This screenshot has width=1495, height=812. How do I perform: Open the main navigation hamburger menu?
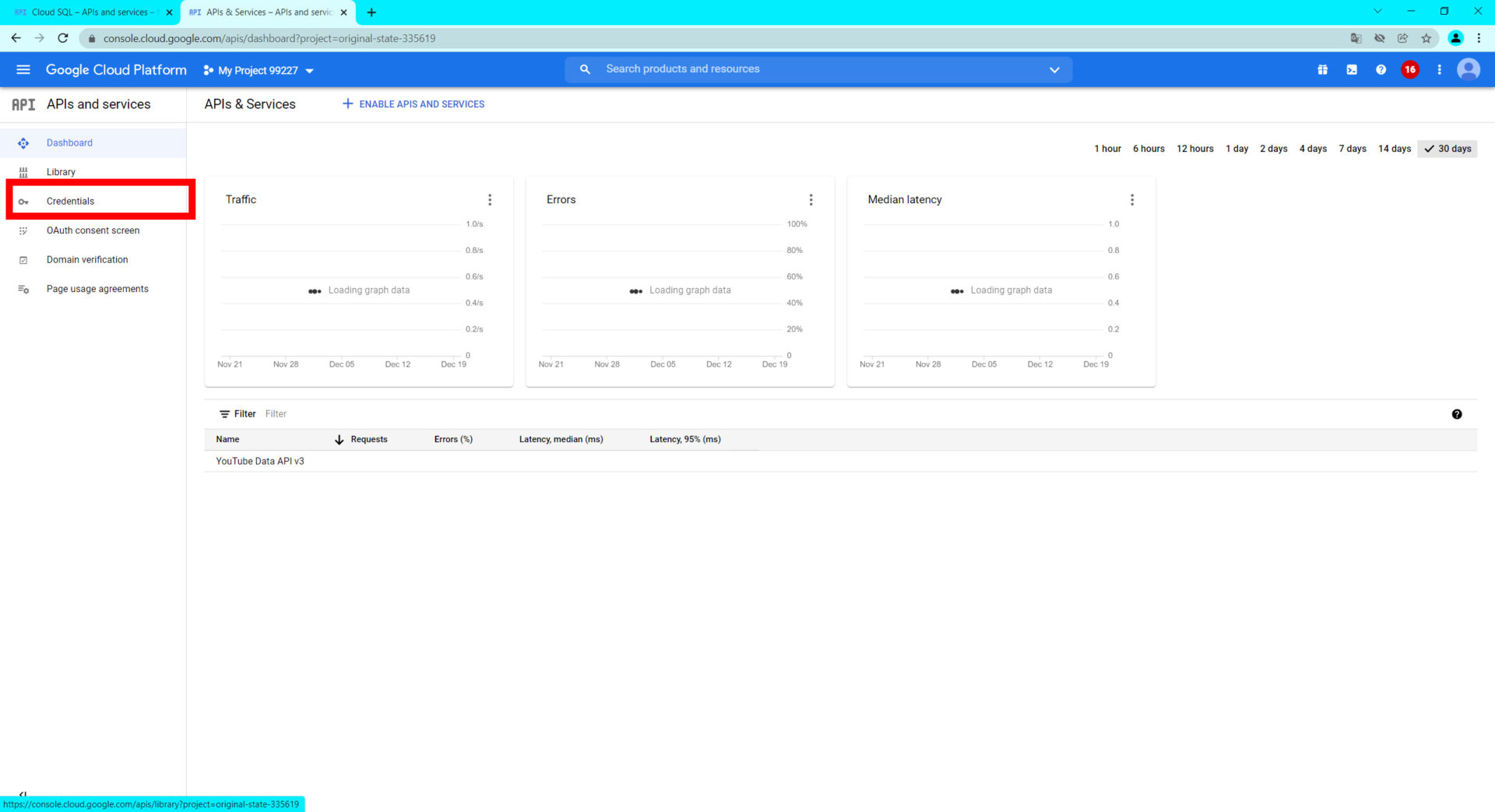coord(23,70)
